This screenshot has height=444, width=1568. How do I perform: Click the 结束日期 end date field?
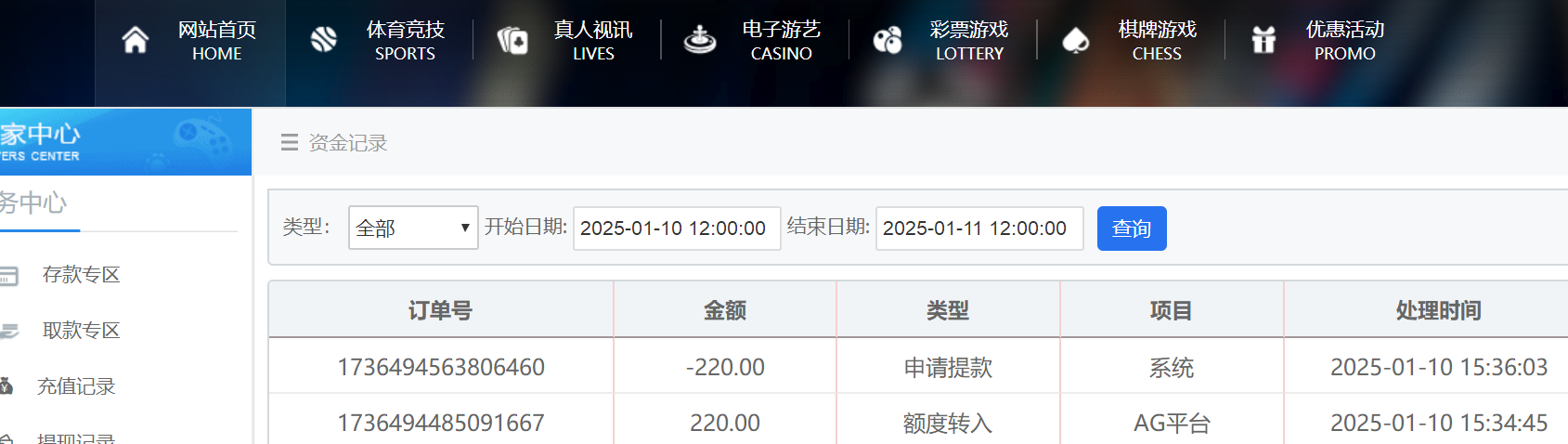point(979,229)
